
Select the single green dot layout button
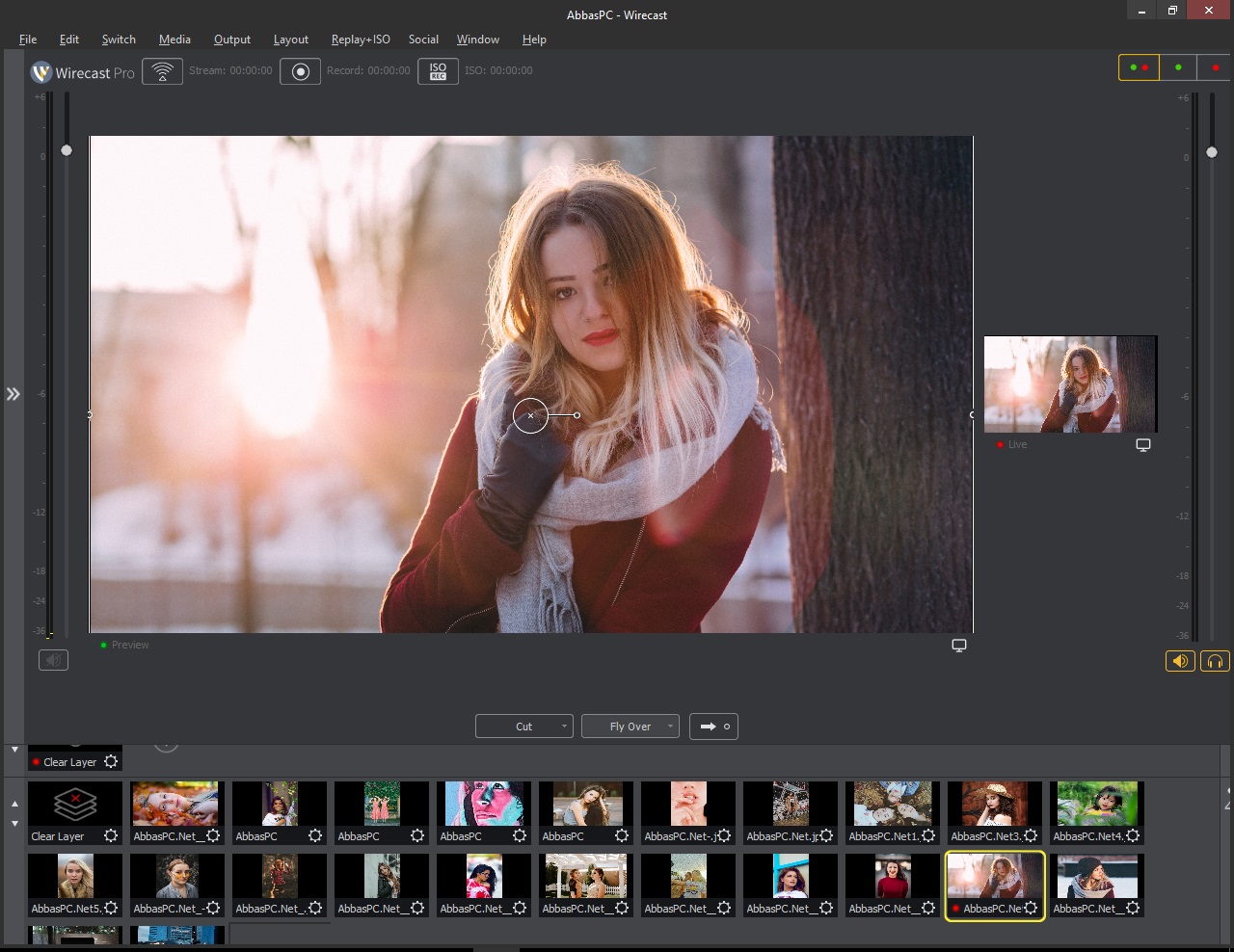click(1178, 67)
